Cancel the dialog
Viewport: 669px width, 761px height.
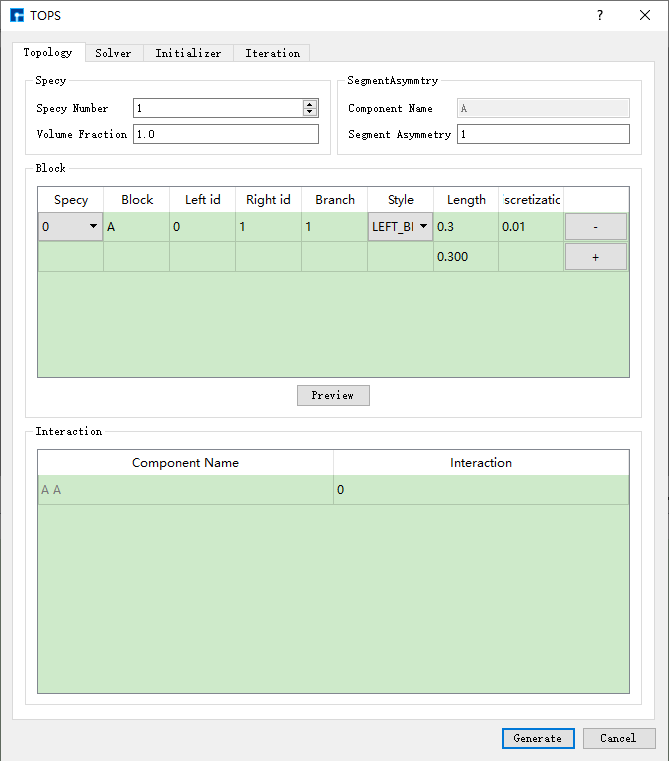pos(618,738)
